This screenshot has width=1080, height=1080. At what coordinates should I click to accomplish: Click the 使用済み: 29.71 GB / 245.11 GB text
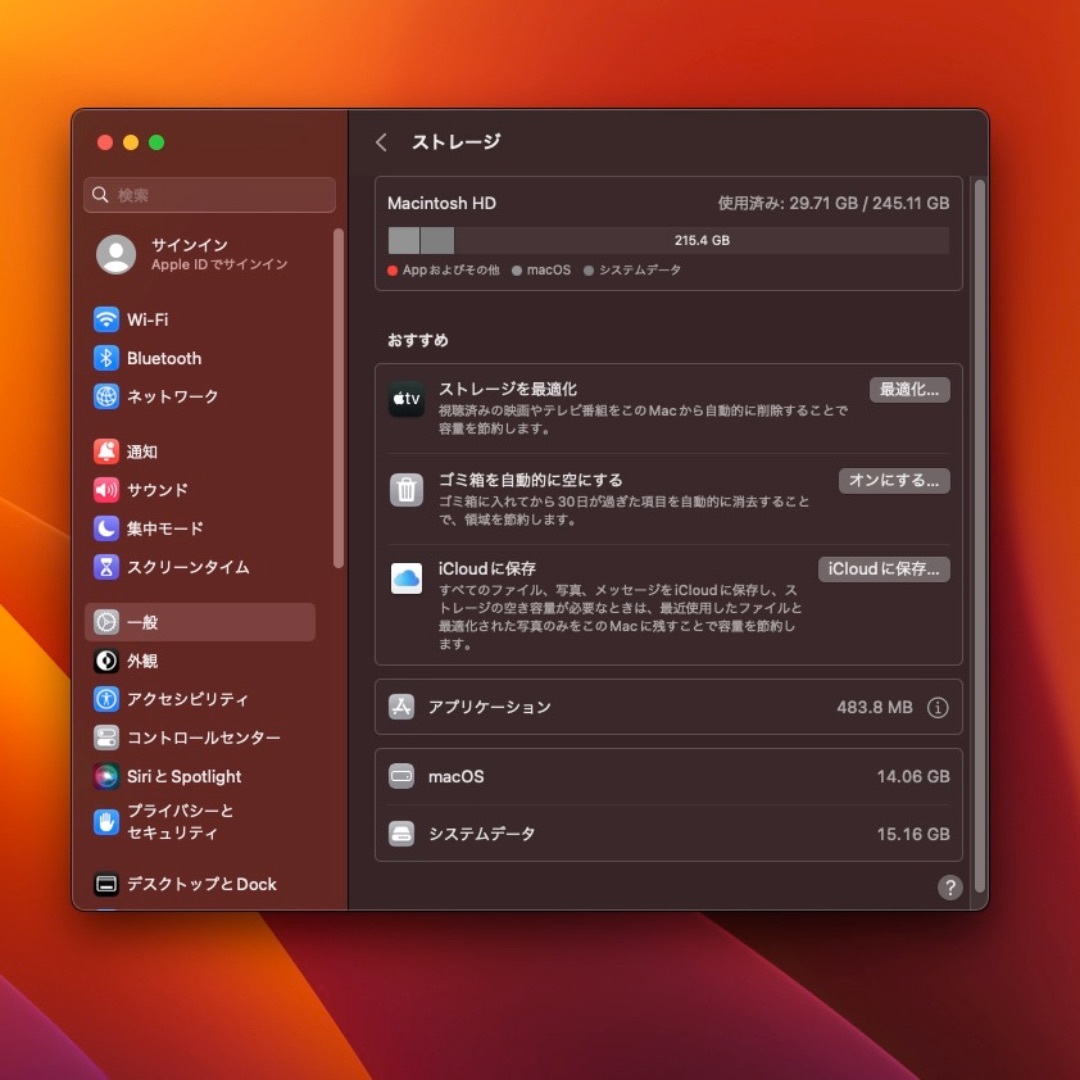[x=834, y=203]
